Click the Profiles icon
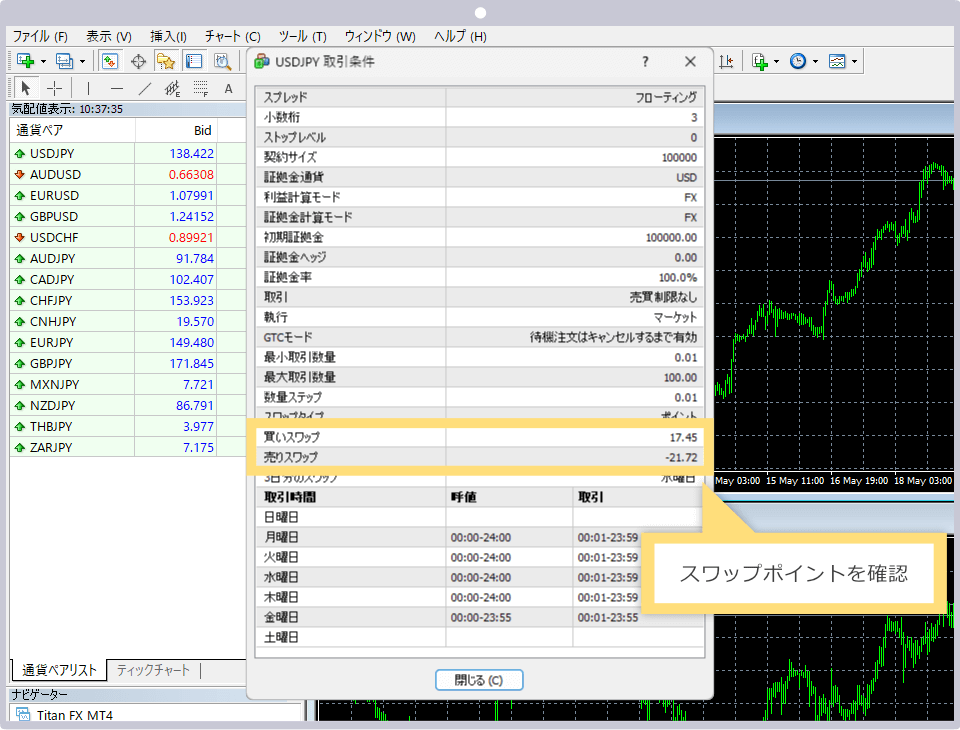This screenshot has height=730, width=960. [x=64, y=61]
